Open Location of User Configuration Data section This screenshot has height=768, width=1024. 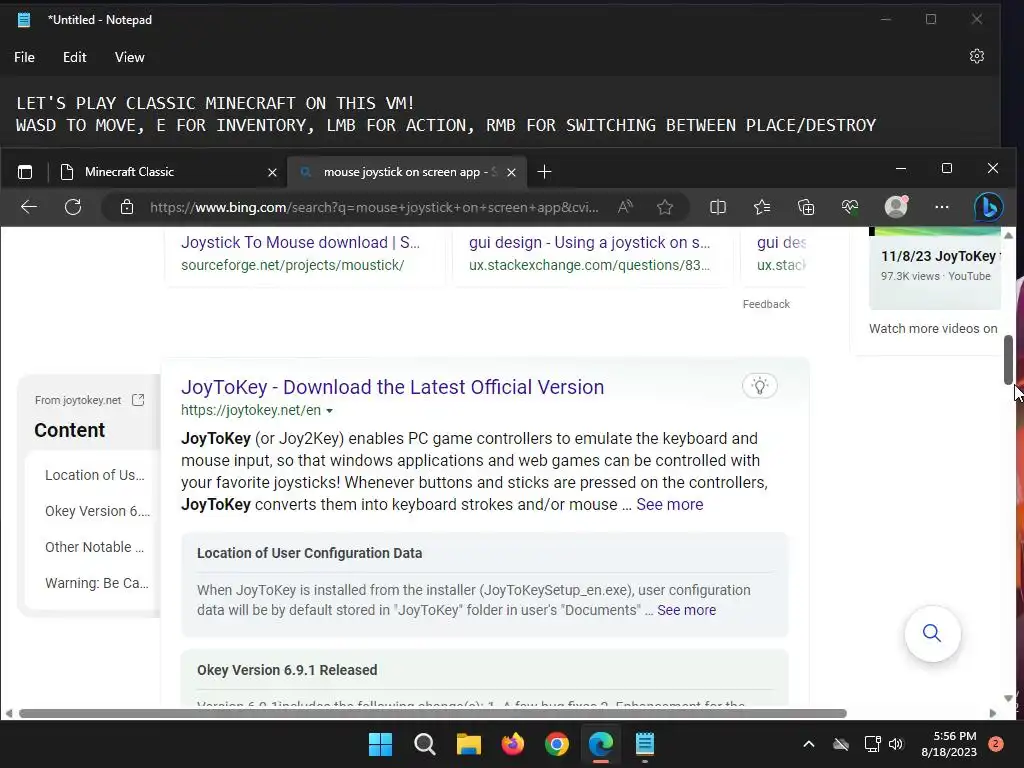(310, 553)
